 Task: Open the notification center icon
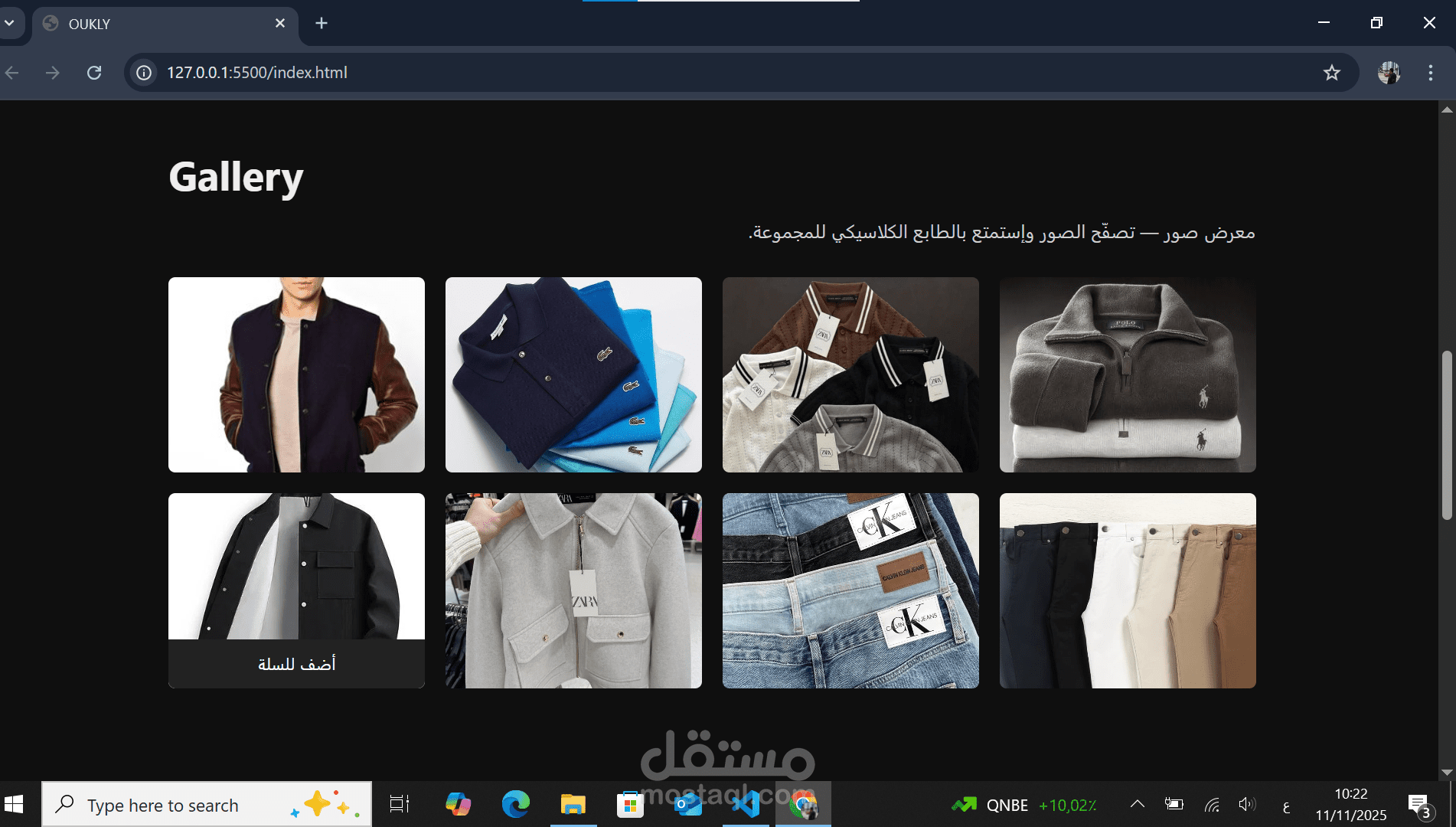pos(1420,806)
